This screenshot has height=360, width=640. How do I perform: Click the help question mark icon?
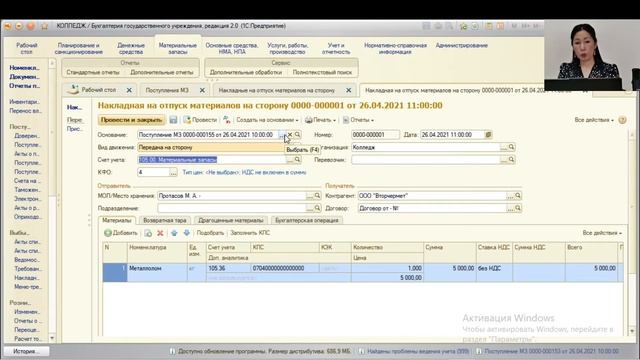[x=622, y=120]
